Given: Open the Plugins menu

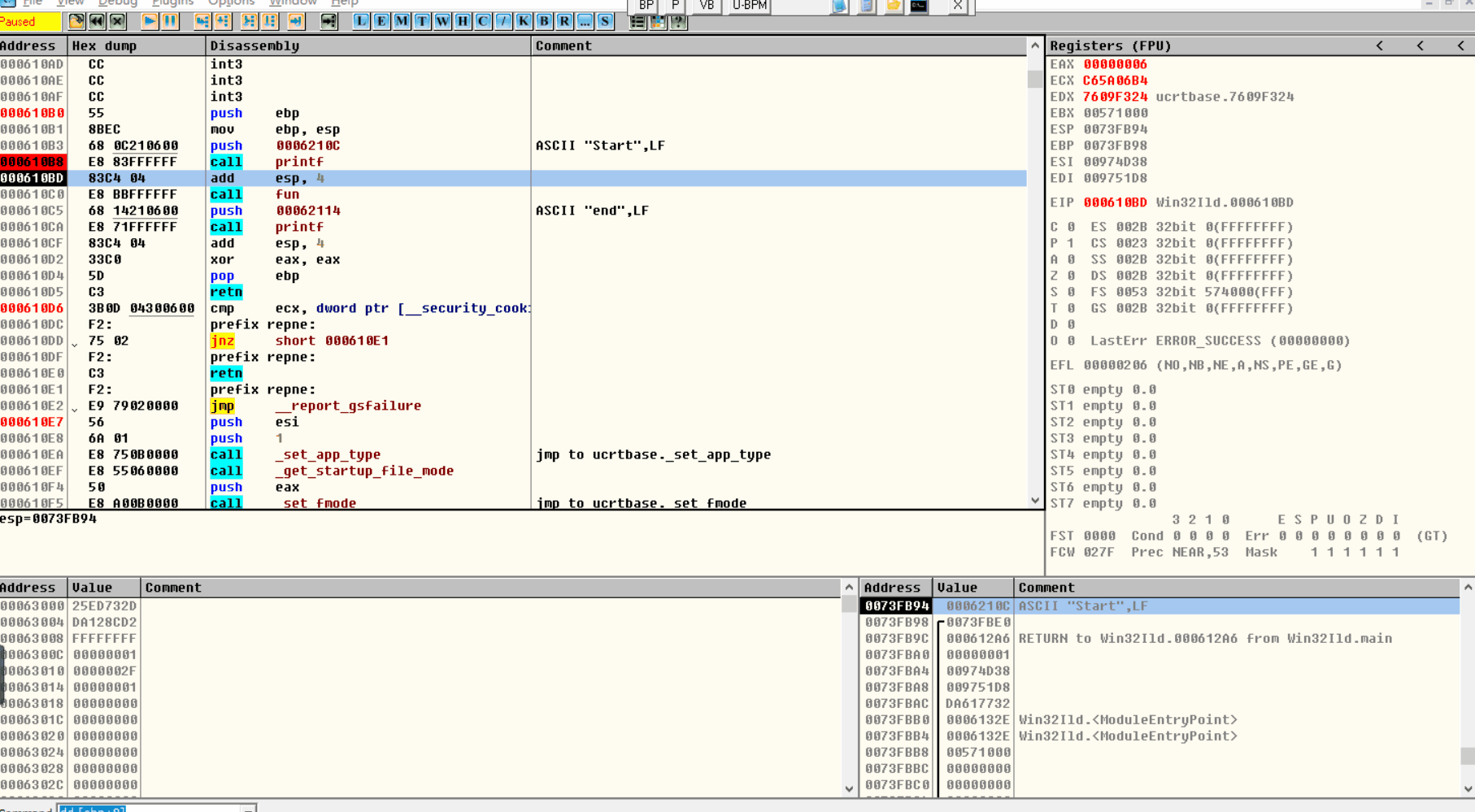Looking at the screenshot, I should point(172,3).
